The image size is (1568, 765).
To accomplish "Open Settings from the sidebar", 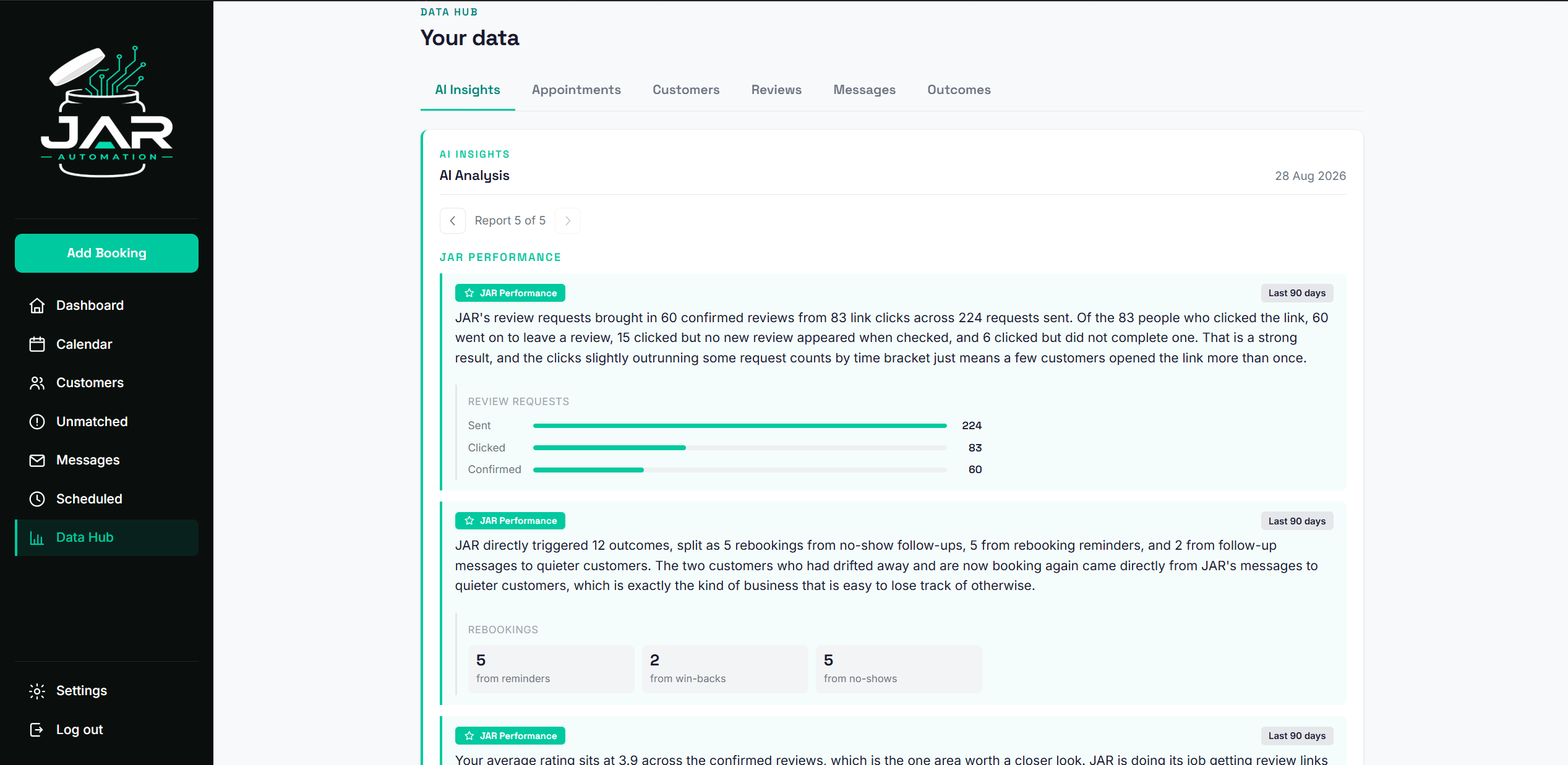I will point(106,691).
